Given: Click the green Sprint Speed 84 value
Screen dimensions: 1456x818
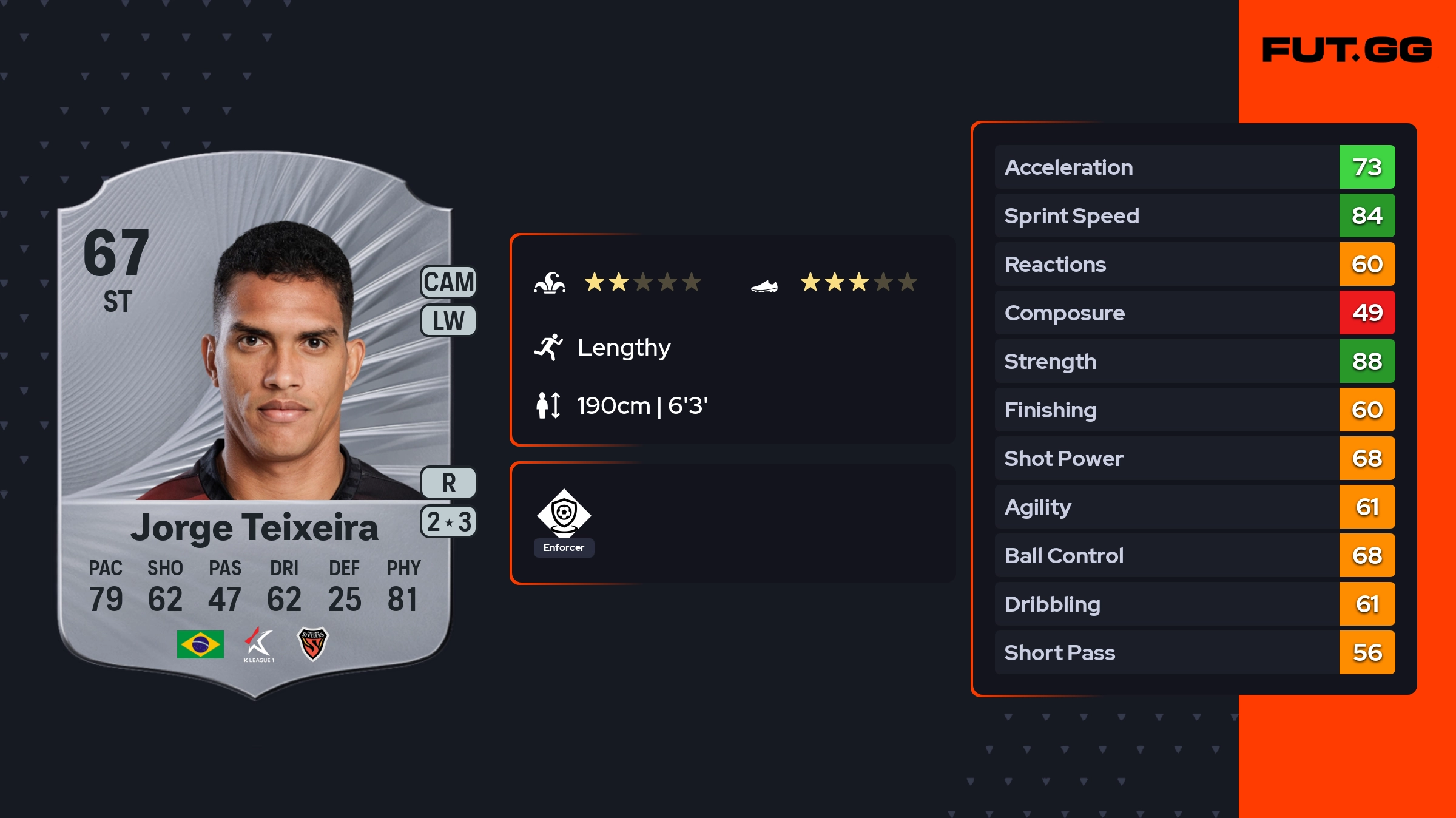Looking at the screenshot, I should pos(1367,216).
